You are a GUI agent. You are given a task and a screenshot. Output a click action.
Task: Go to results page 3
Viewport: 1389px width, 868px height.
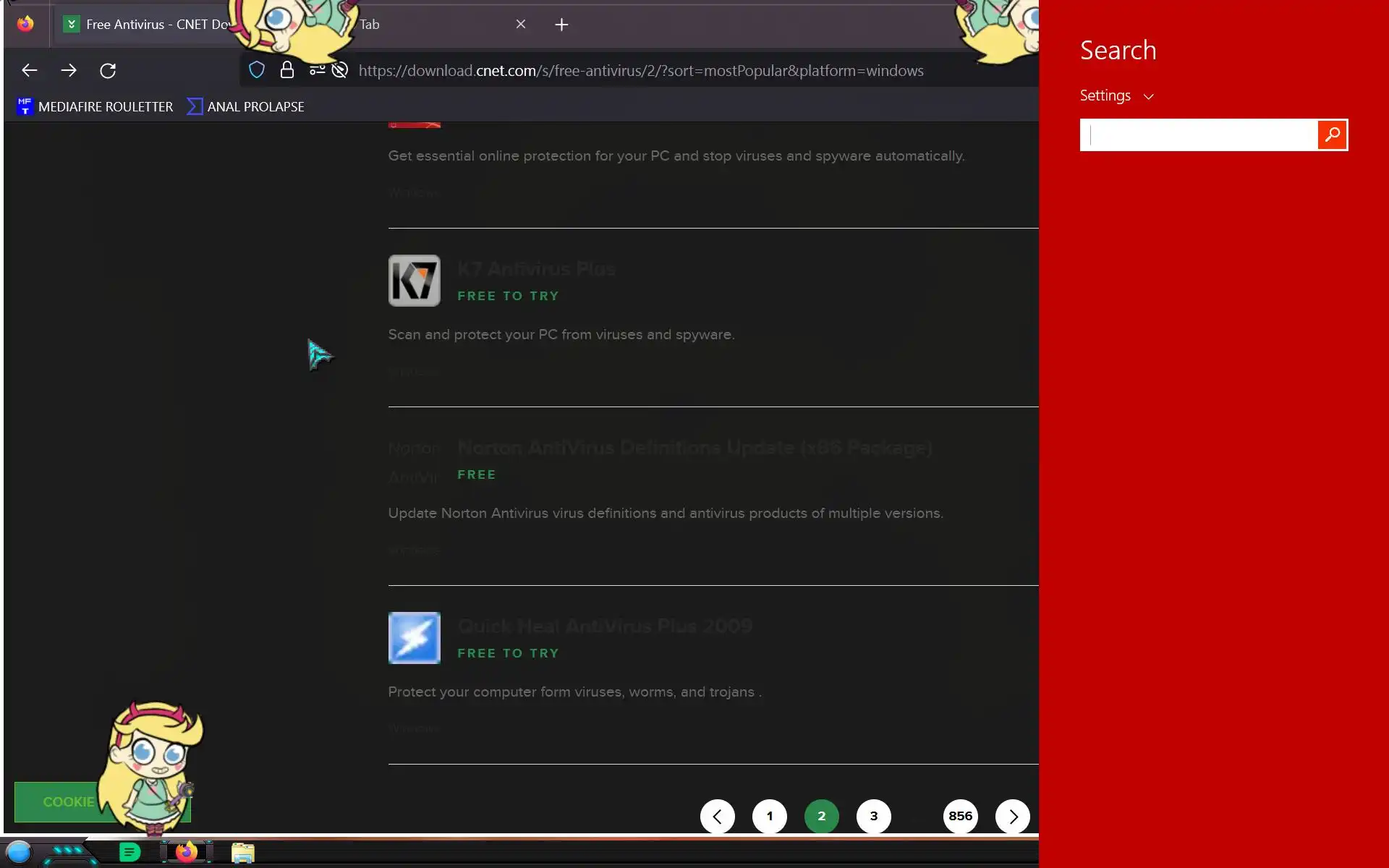[874, 817]
